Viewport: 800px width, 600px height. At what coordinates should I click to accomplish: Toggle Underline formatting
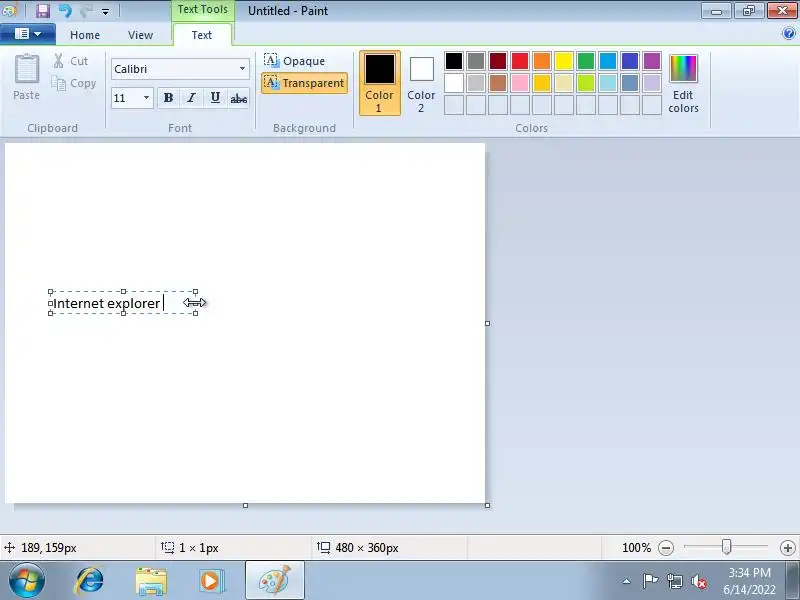[215, 97]
